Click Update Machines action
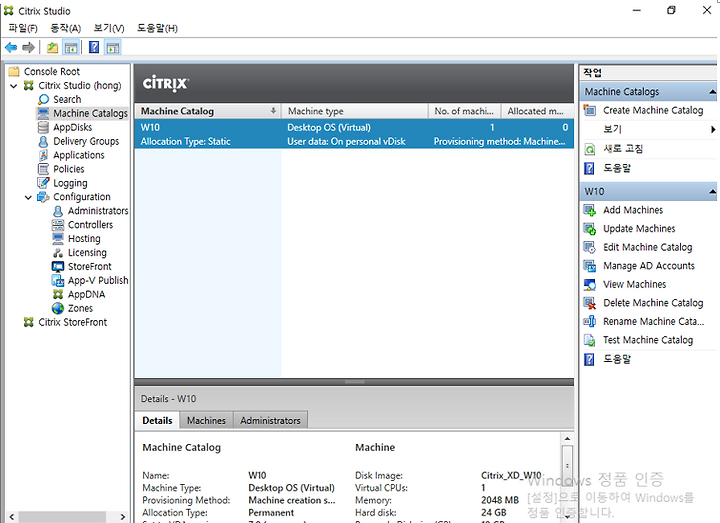The width and height of the screenshot is (720, 523). pos(639,228)
